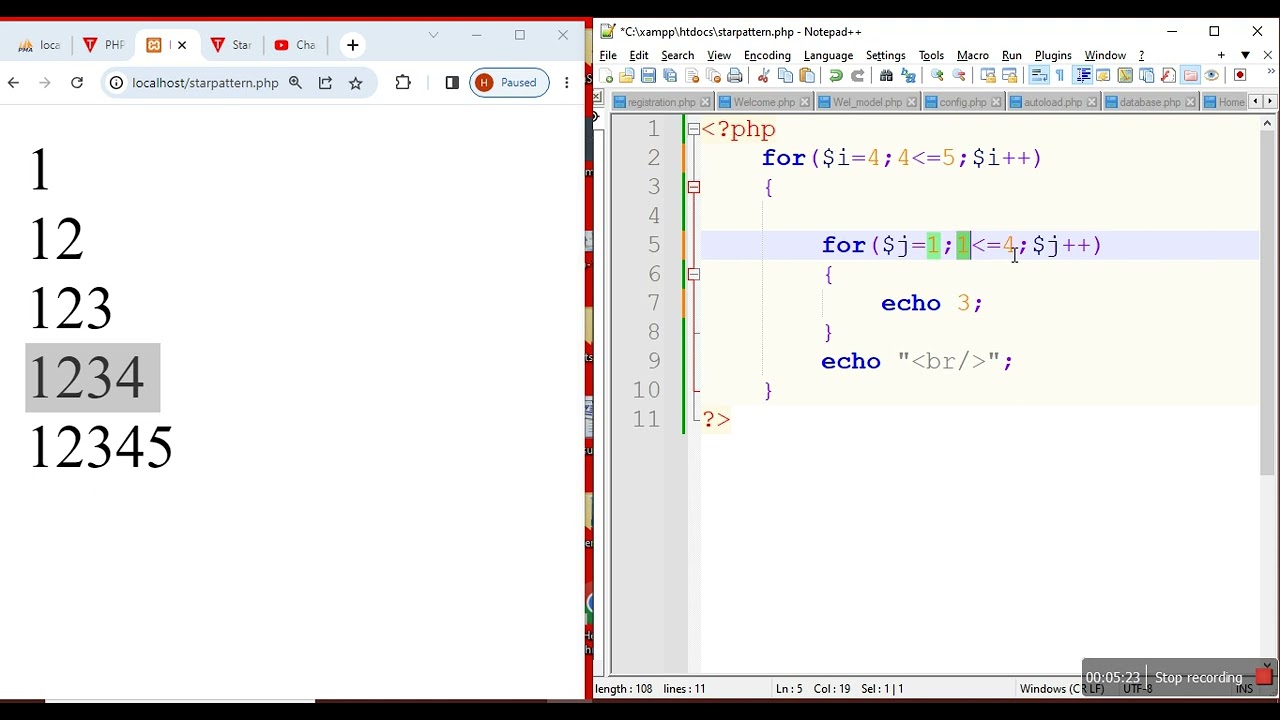1280x720 pixels.
Task: Click the Replace toolbar icon
Action: [907, 75]
